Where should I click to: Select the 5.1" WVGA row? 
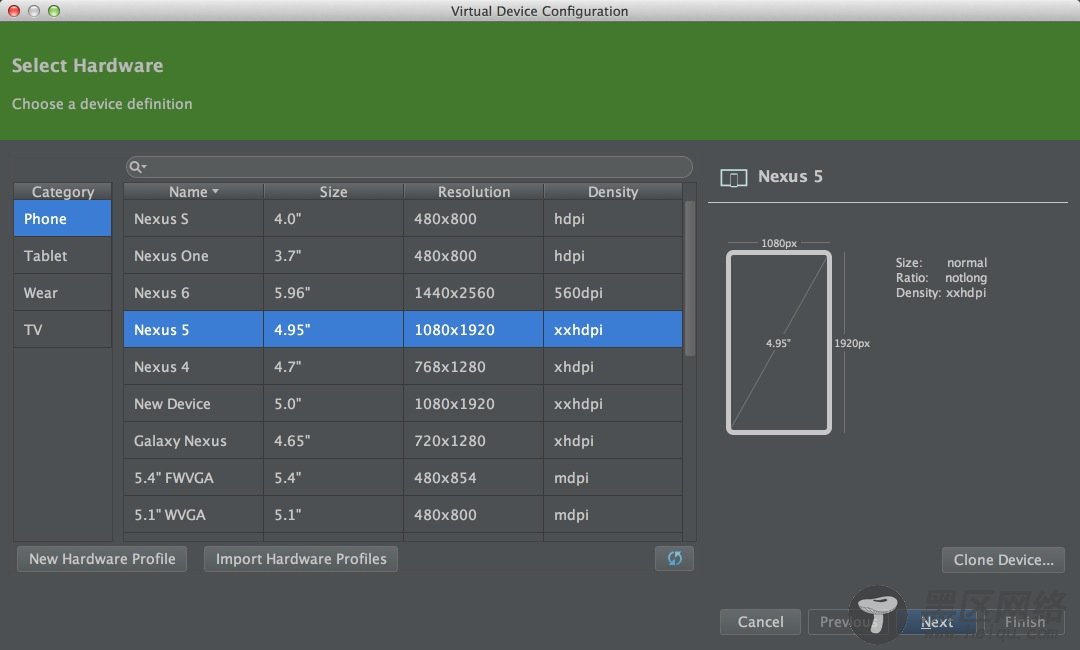coord(403,514)
